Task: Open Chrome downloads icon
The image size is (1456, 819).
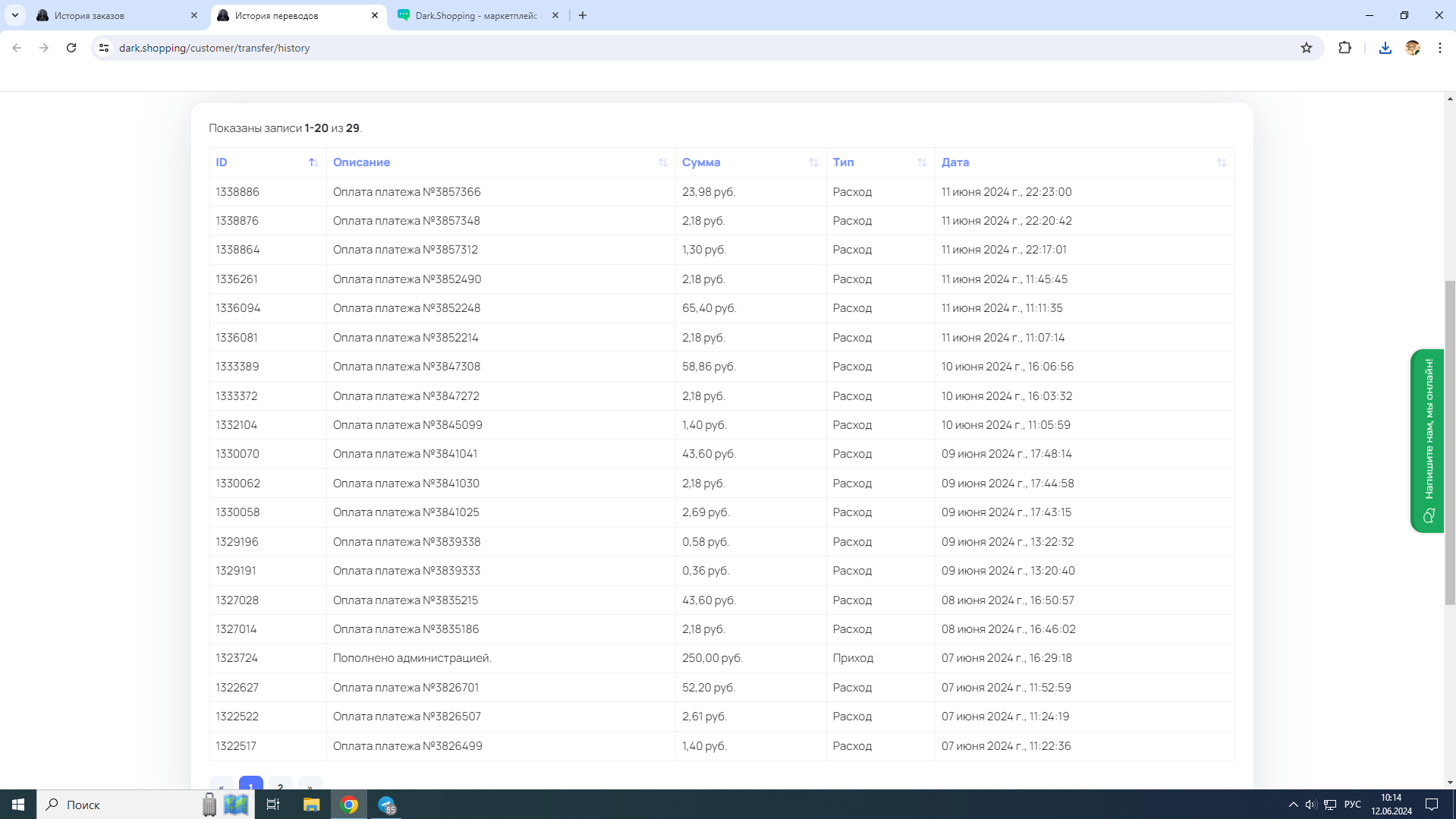Action: pos(1385,48)
